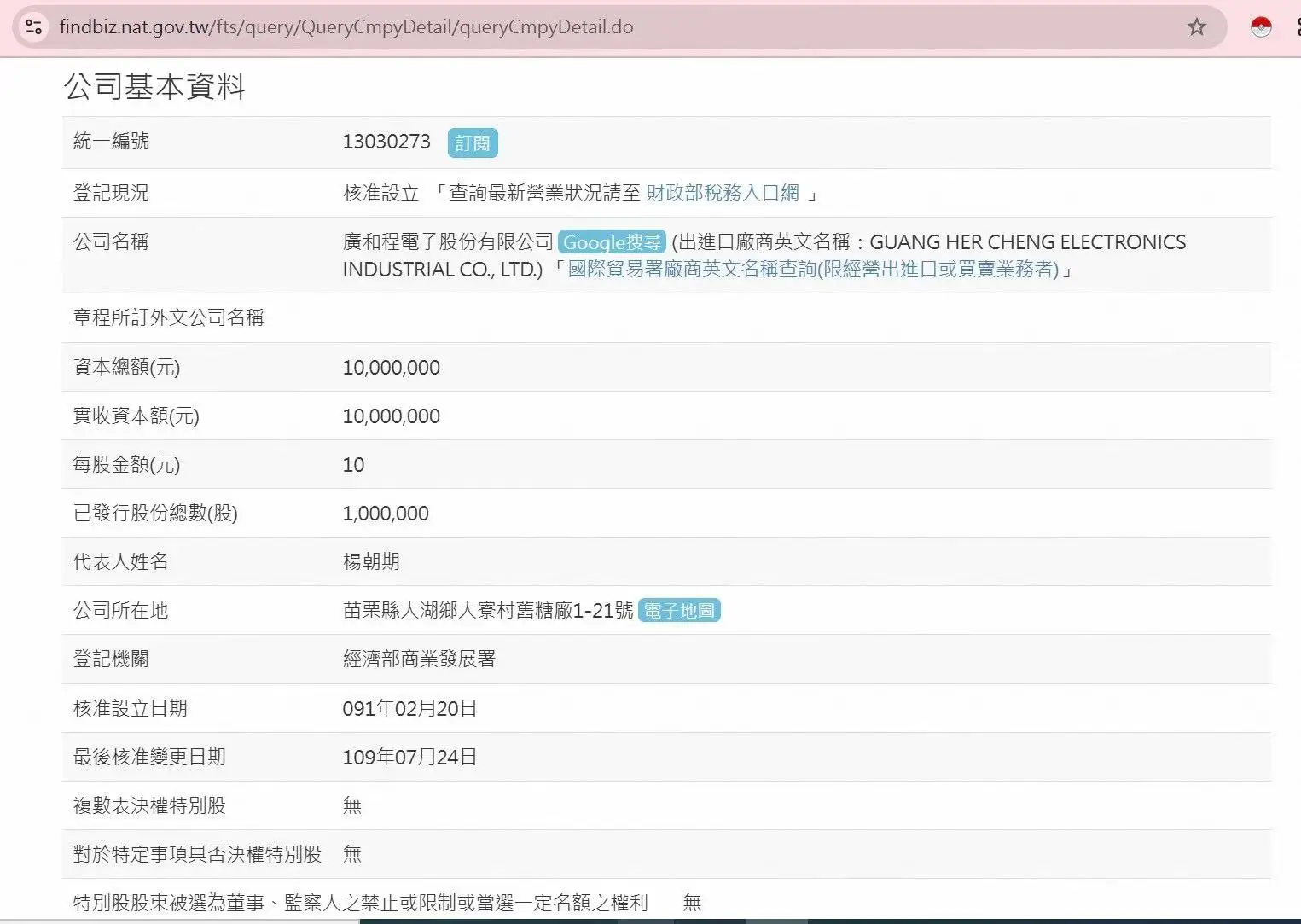Click establishment date 091年02月20日
Image resolution: width=1301 pixels, height=924 pixels.
coord(409,708)
